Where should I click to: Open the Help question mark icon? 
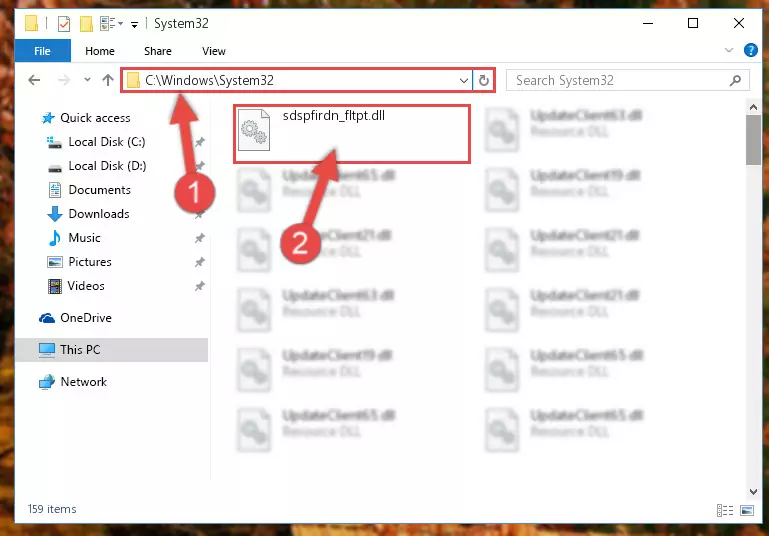(750, 50)
